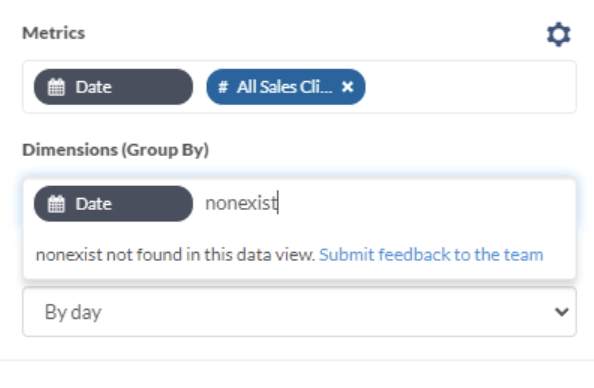This screenshot has height=388, width=594.
Task: Remove All Sales Cli... metric with x
Action: point(347,87)
